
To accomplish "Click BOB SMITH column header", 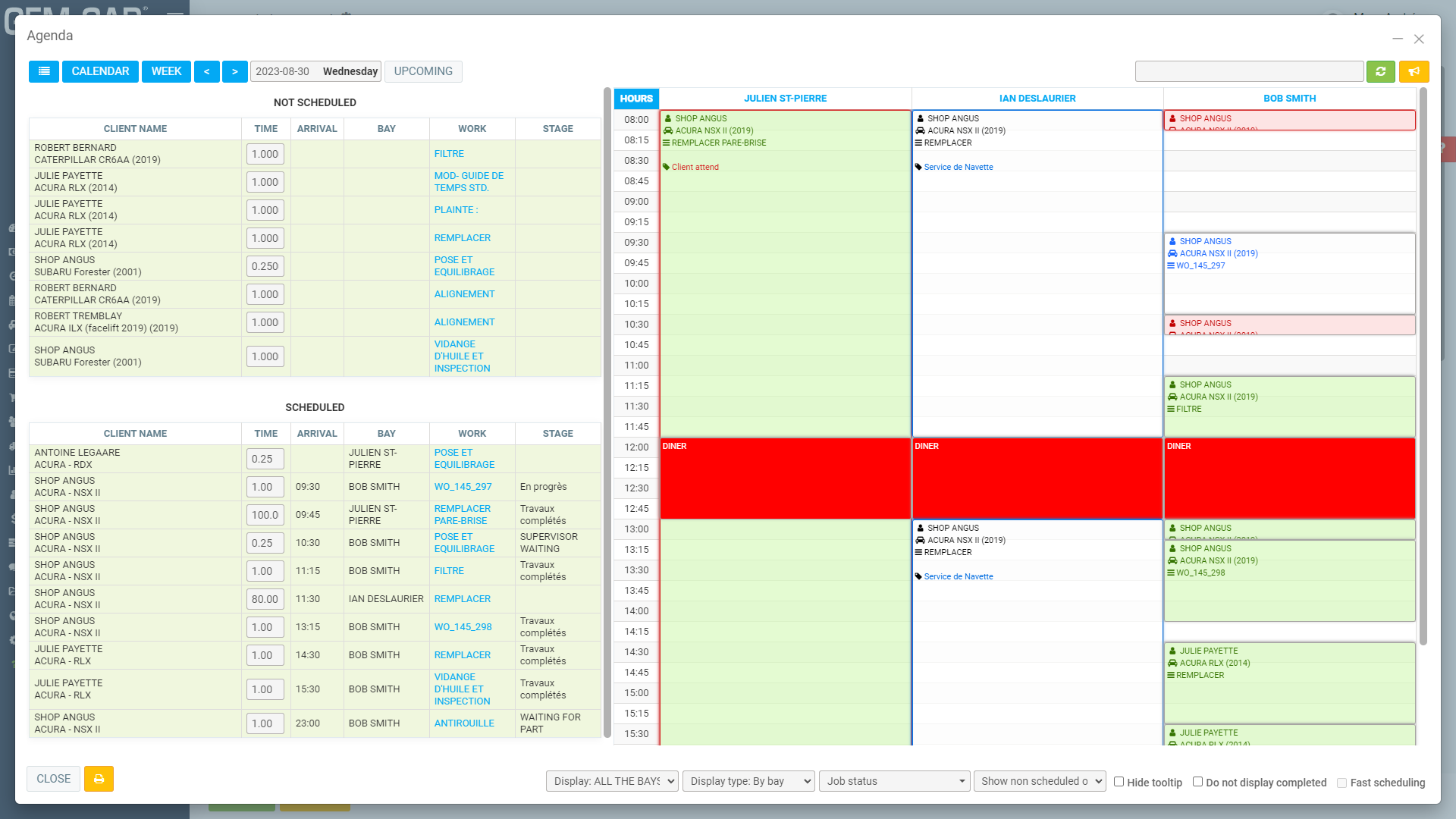I will 1289,99.
